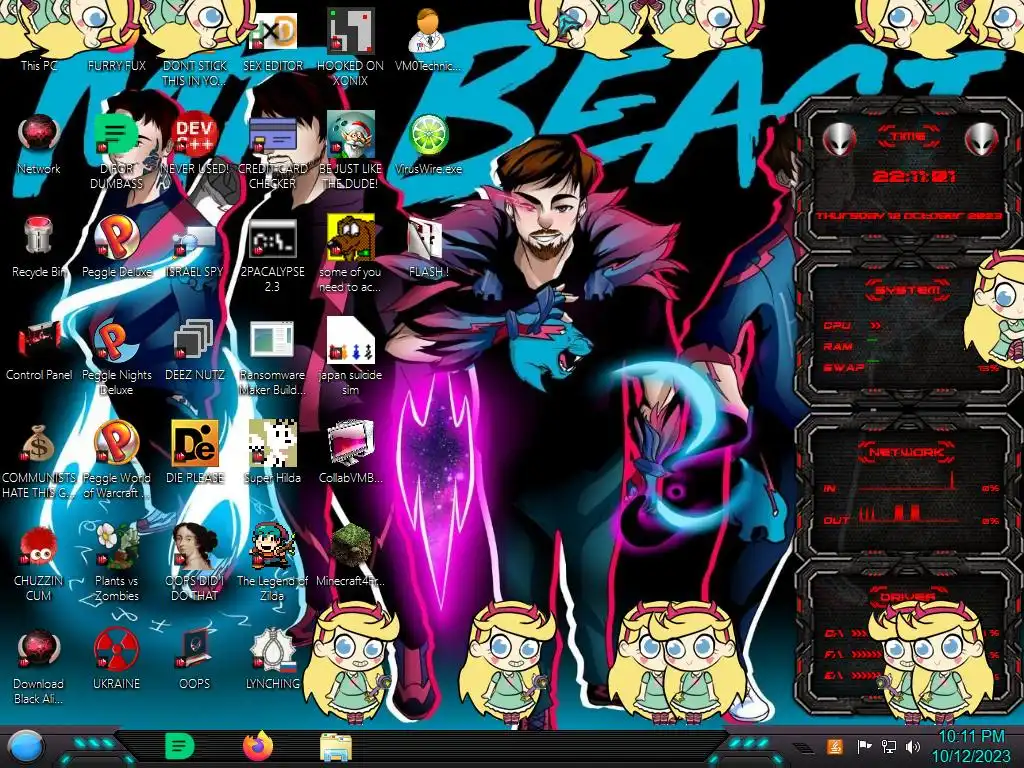
Task: Select the CHUZZIN CUM red fuzzy icon
Action: (39, 563)
